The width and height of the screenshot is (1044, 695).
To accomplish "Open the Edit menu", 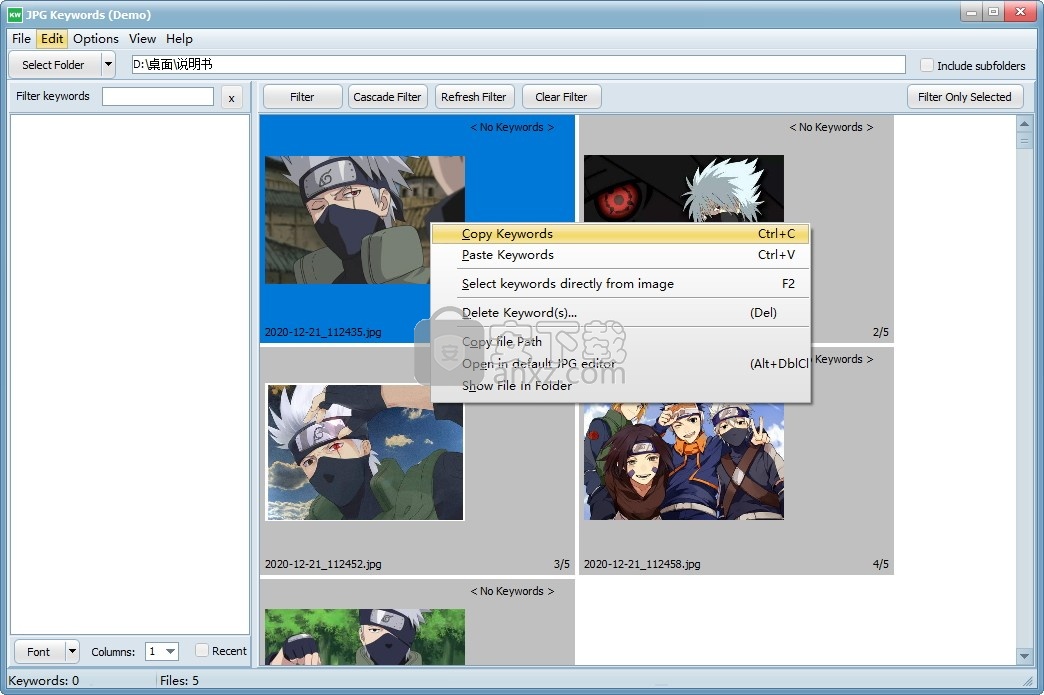I will [52, 39].
